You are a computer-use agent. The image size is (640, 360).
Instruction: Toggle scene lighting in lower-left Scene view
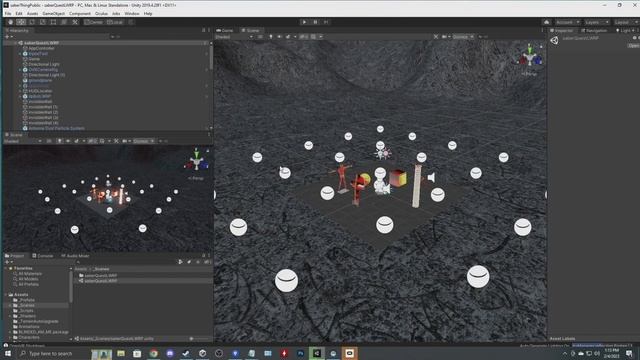(x=59, y=141)
